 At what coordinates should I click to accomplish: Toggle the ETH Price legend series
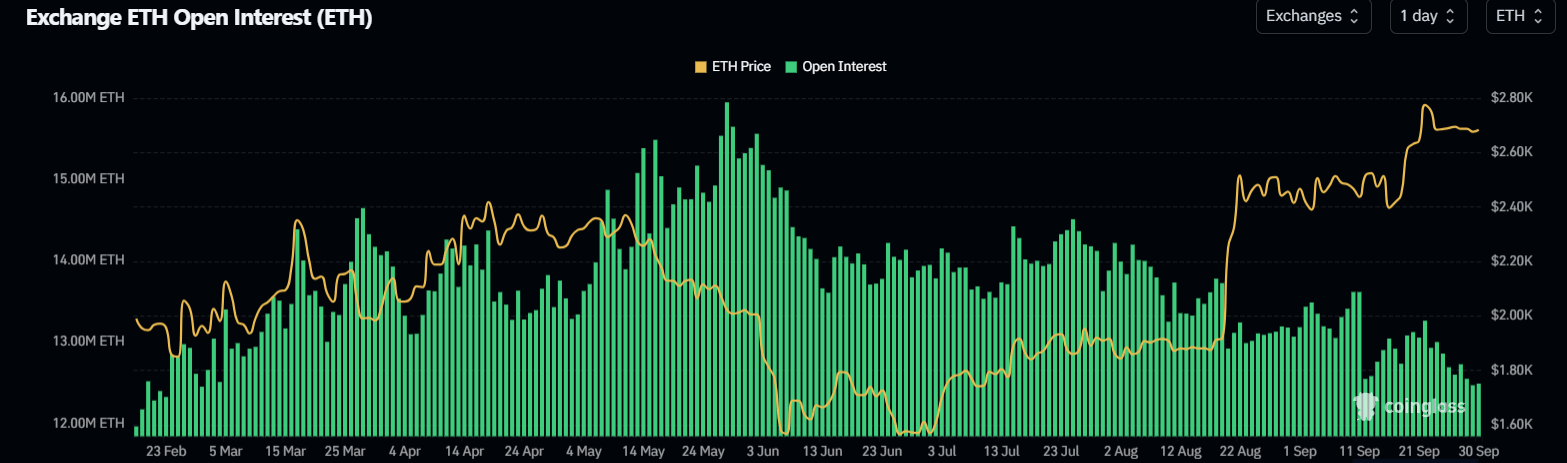732,66
